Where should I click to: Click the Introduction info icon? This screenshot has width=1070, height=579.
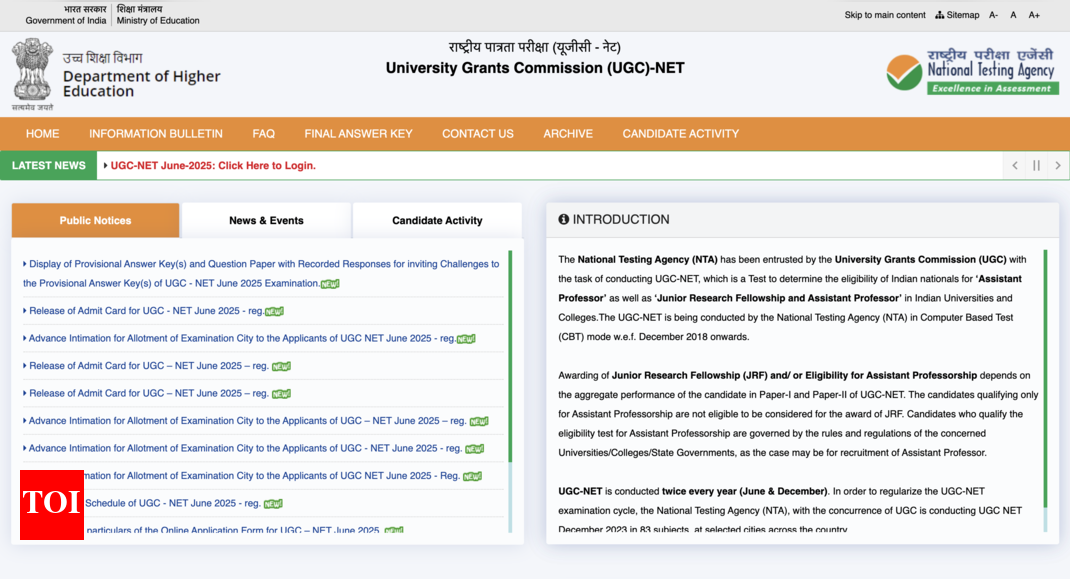(x=564, y=219)
